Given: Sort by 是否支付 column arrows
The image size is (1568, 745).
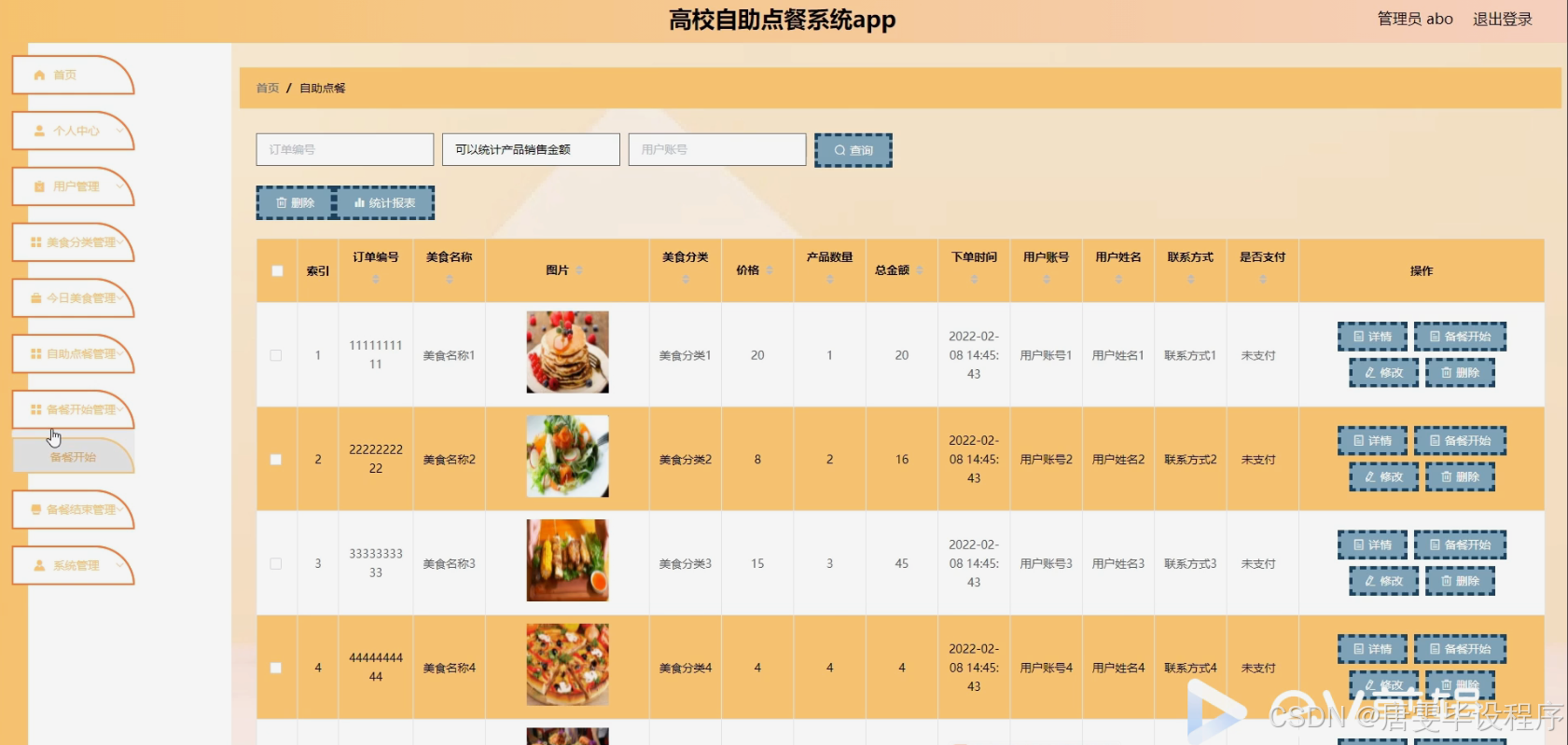Looking at the screenshot, I should 1263,279.
